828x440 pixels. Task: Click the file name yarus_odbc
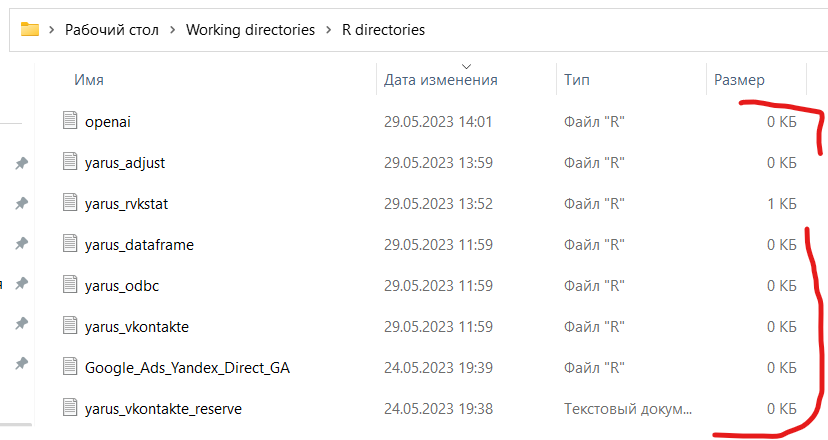click(122, 286)
